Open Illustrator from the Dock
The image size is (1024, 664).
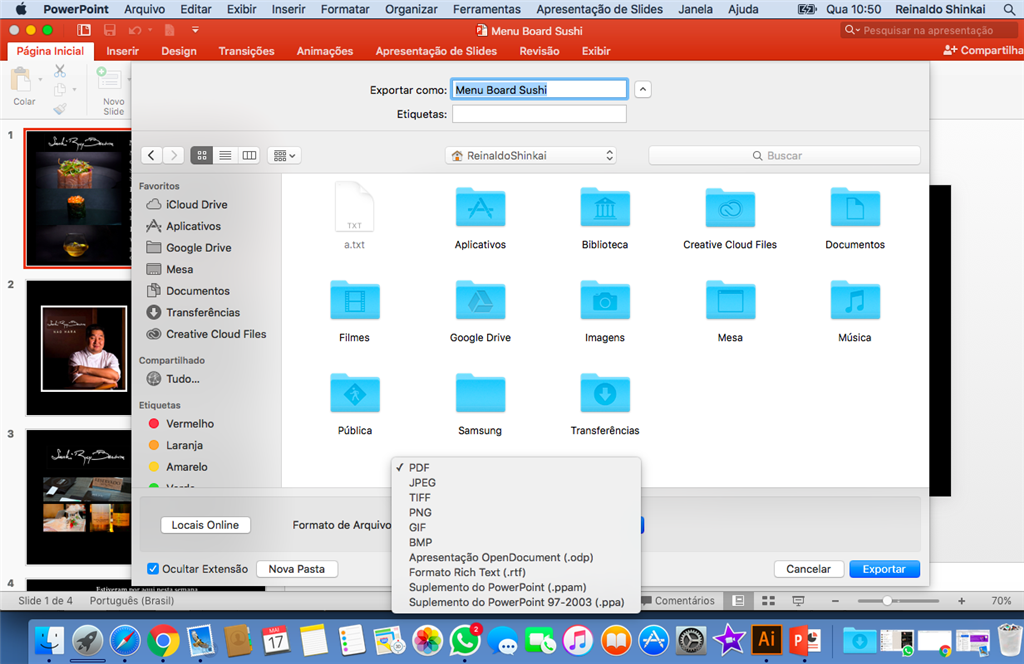click(767, 640)
